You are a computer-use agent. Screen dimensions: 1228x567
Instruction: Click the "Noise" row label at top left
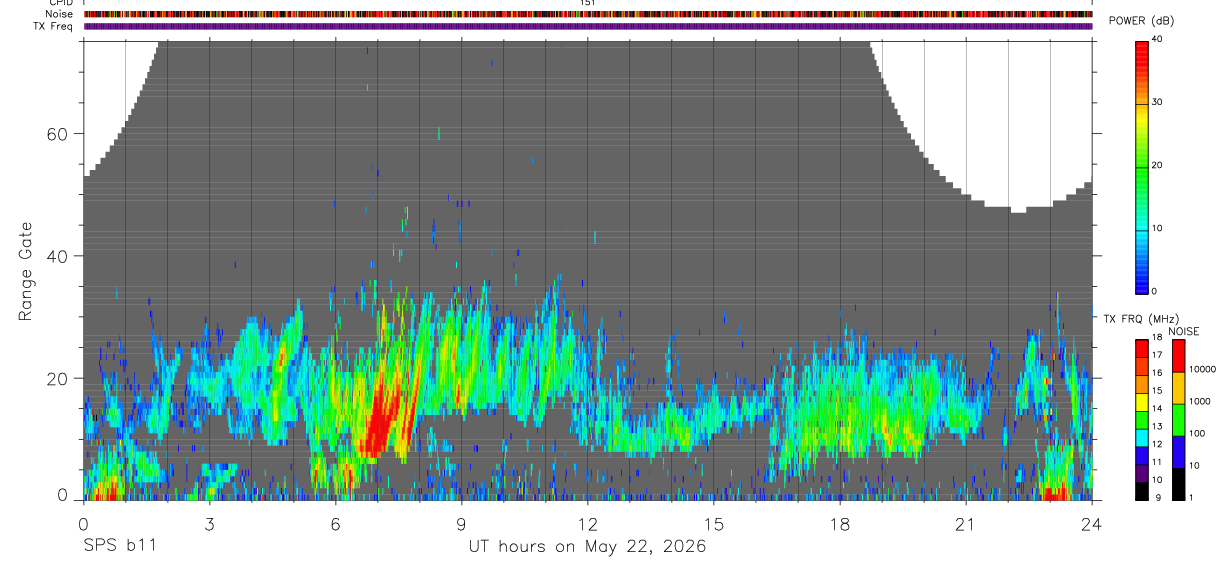(59, 14)
